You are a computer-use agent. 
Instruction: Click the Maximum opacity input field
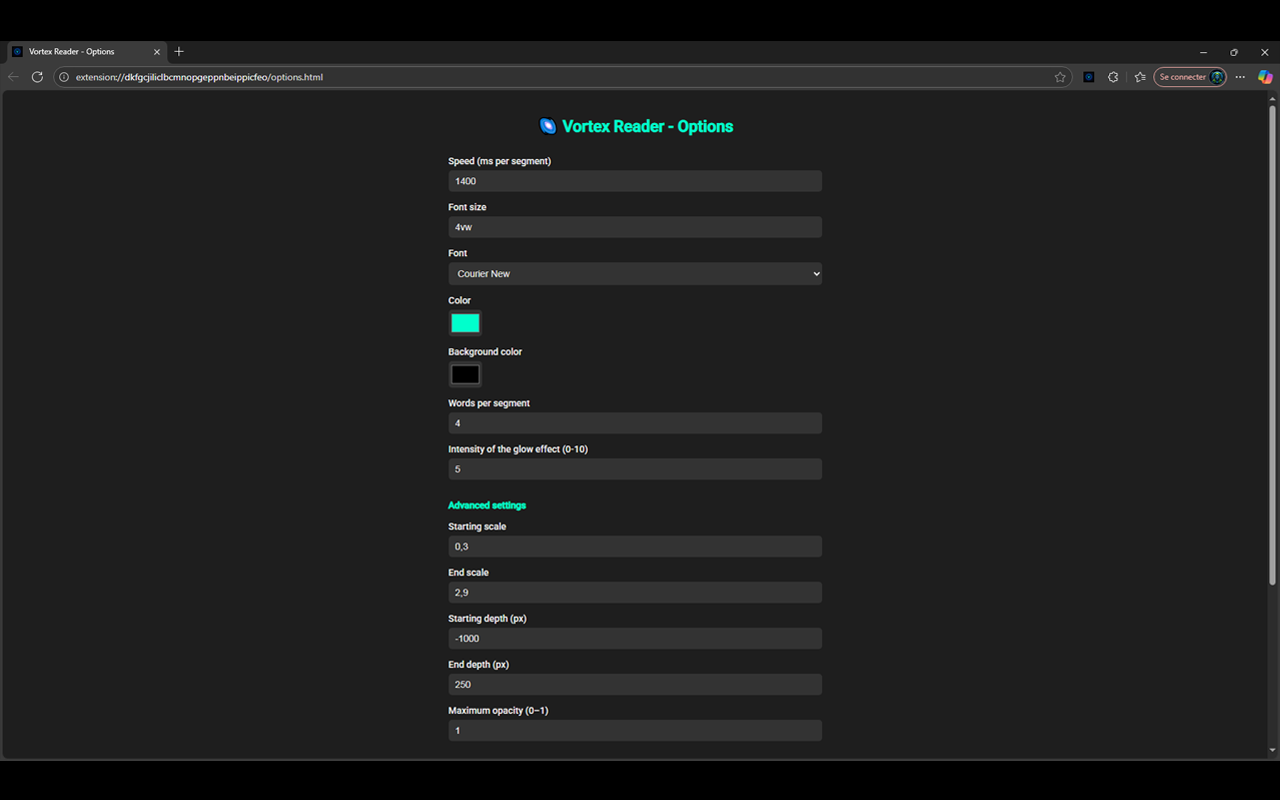635,730
